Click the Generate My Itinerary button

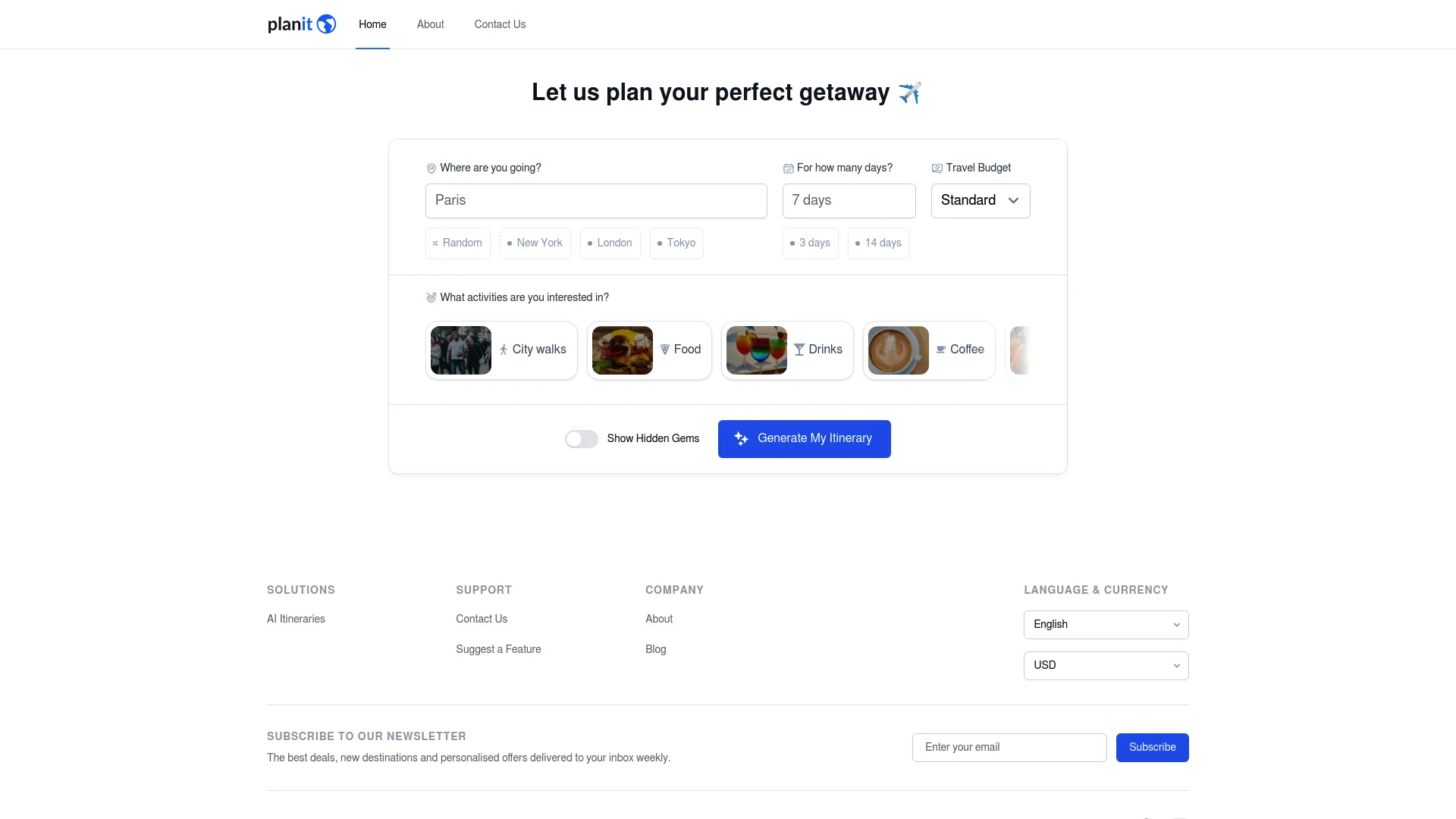click(x=804, y=439)
